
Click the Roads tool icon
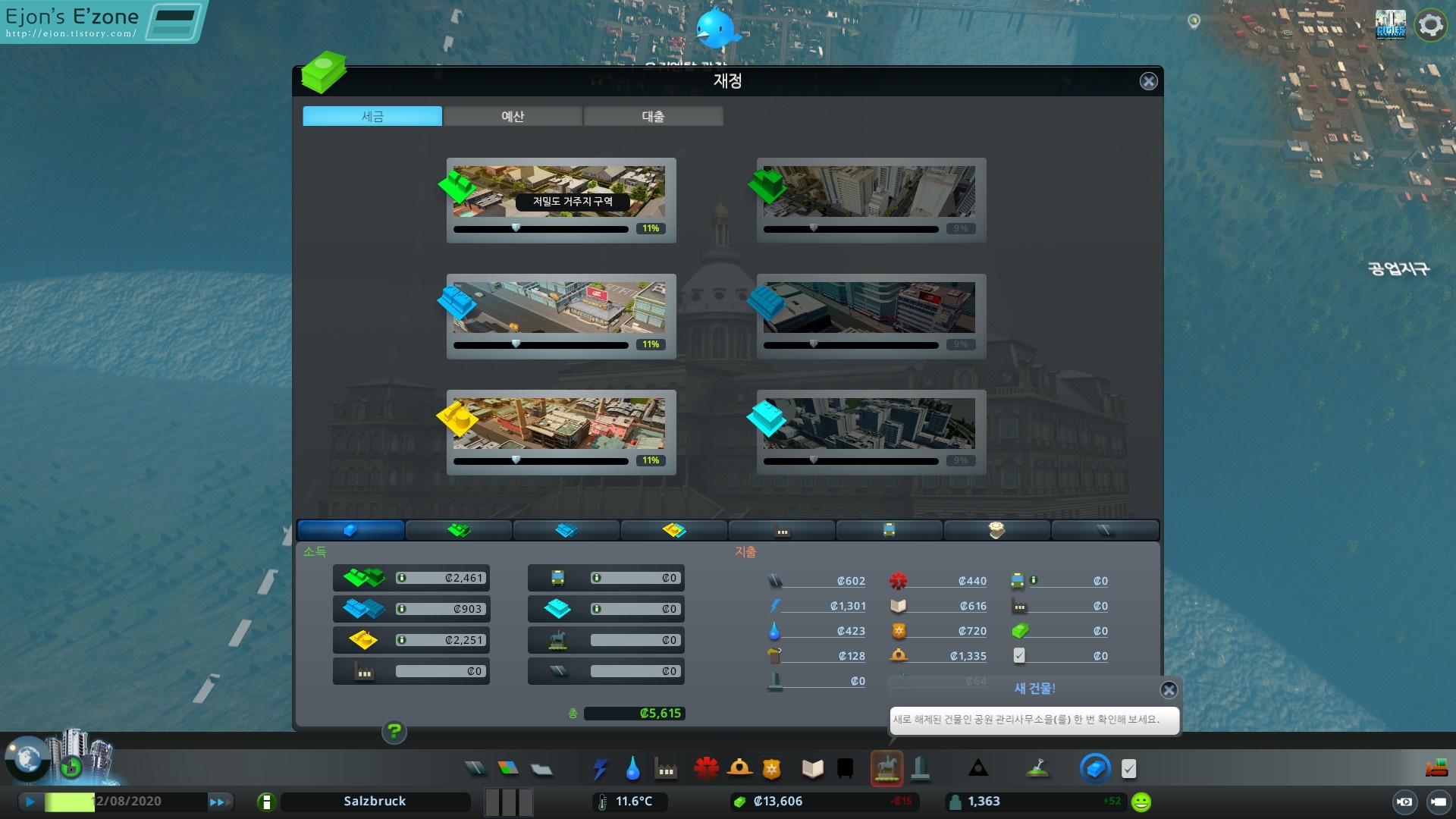(x=475, y=769)
